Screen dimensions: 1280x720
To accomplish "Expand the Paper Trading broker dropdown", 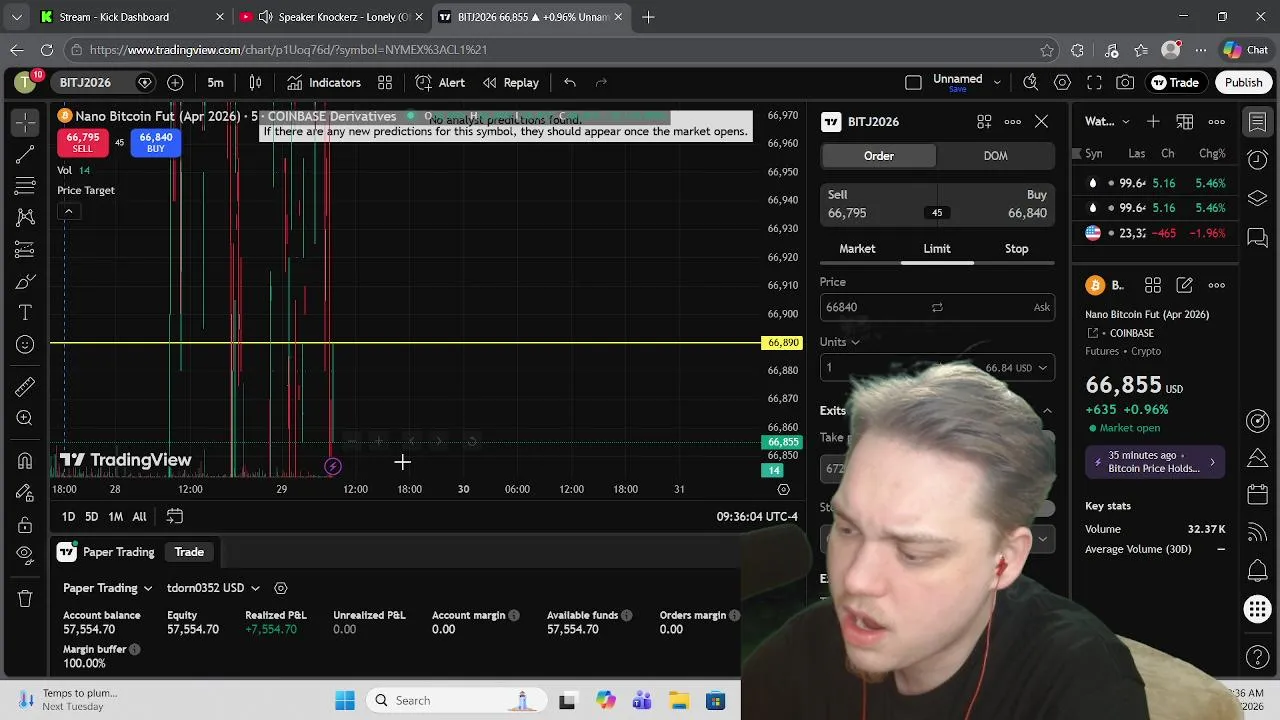I will [108, 588].
